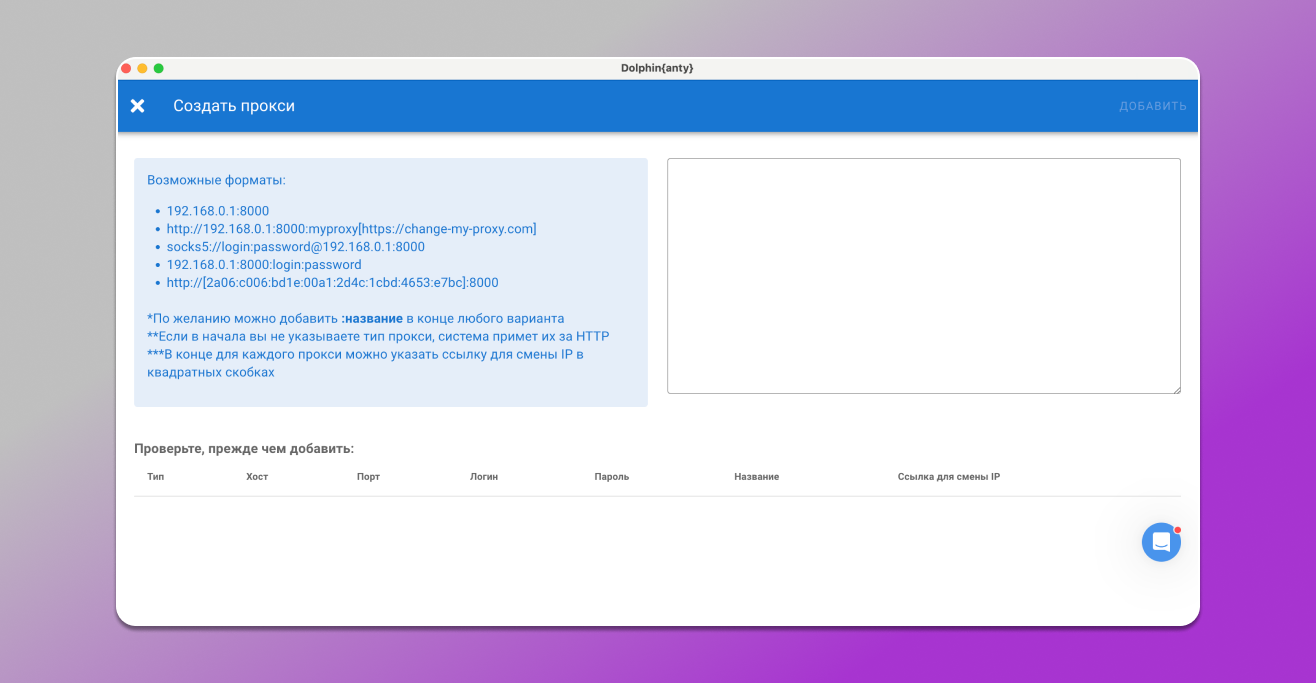Image resolution: width=1316 pixels, height=683 pixels.
Task: Select the Пароль column header
Action: [x=611, y=477]
